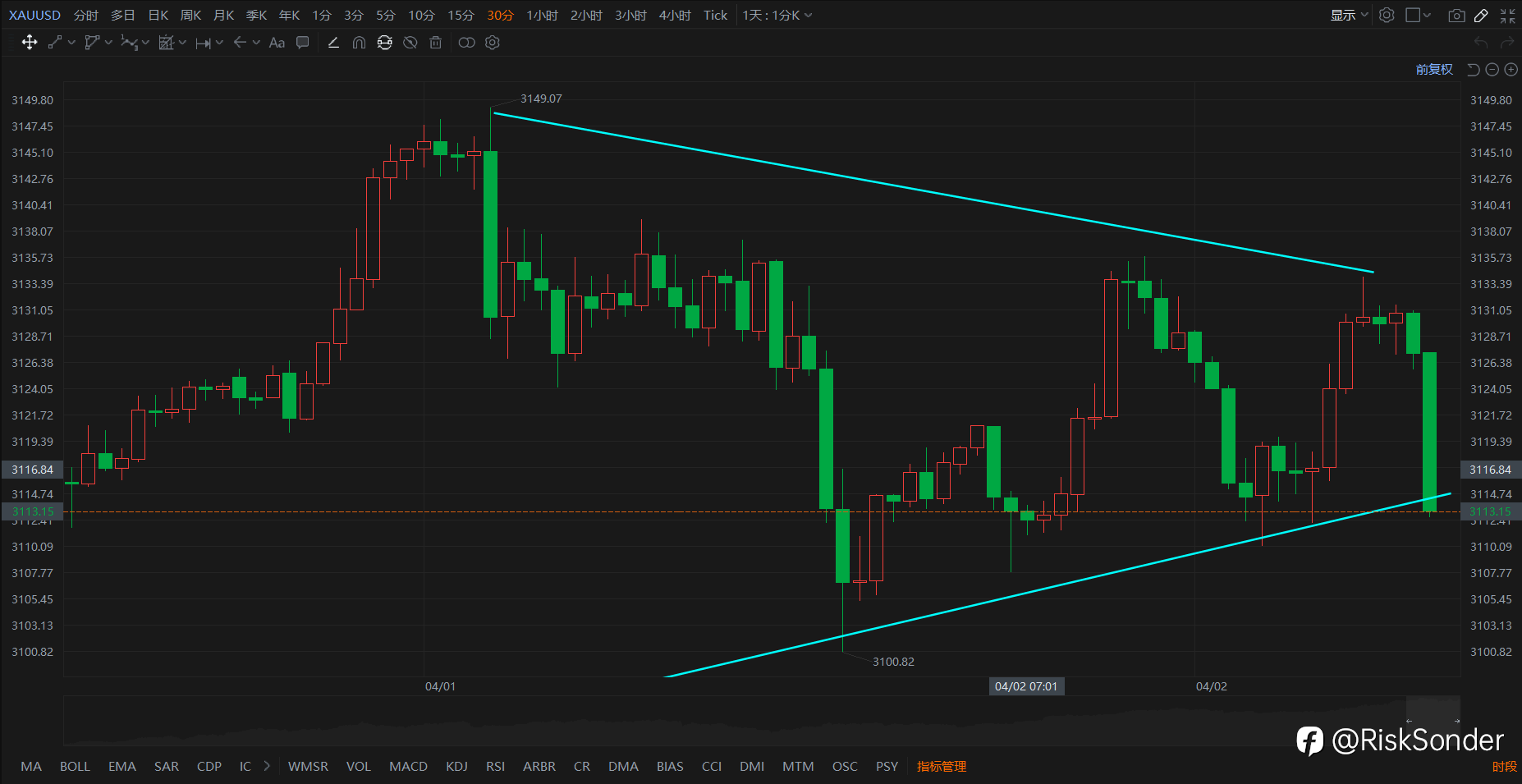Hide all drawings with eye-slash icon
The width and height of the screenshot is (1522, 784).
click(410, 43)
